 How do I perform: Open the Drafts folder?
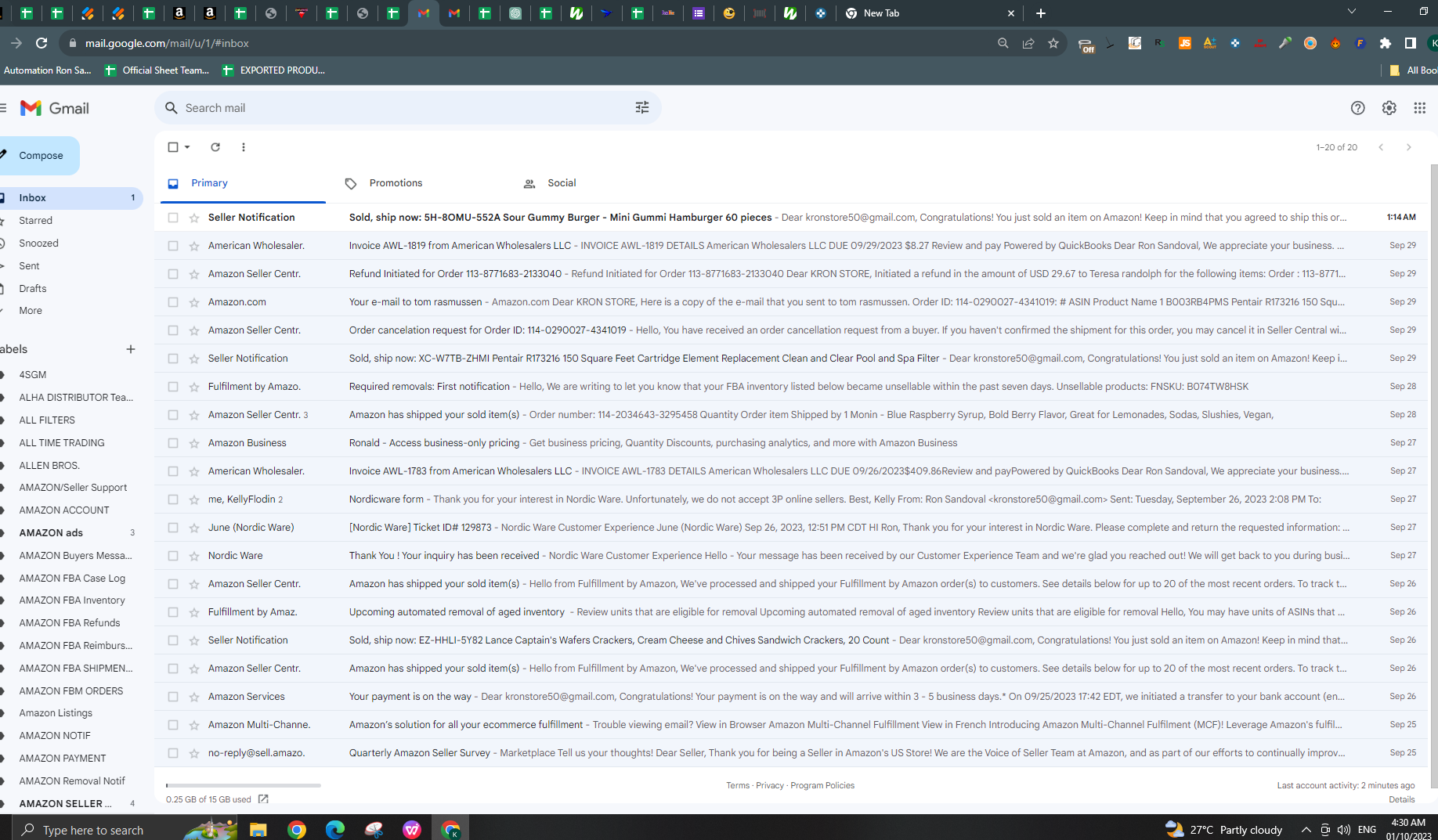coord(33,289)
